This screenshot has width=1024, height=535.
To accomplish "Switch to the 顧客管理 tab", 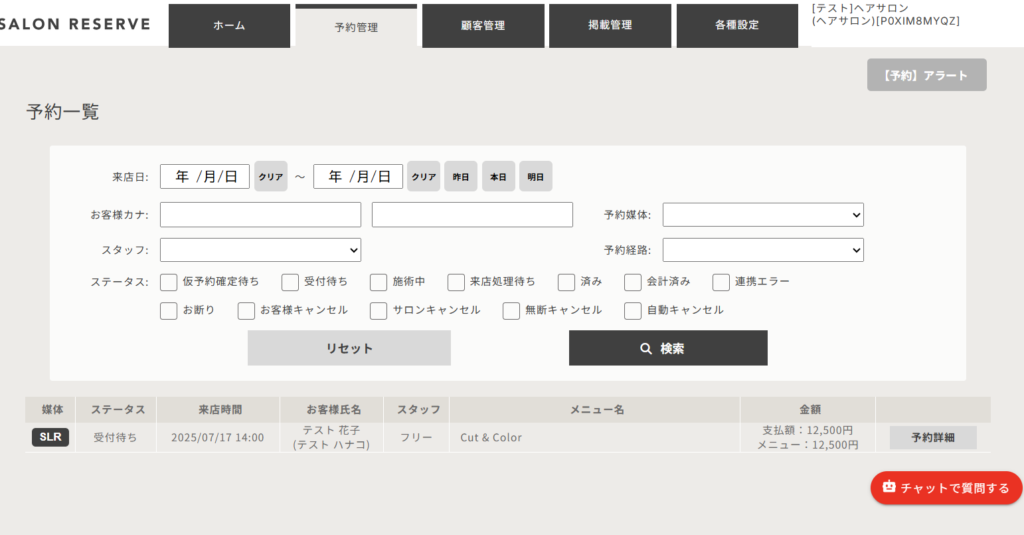I will pos(483,26).
